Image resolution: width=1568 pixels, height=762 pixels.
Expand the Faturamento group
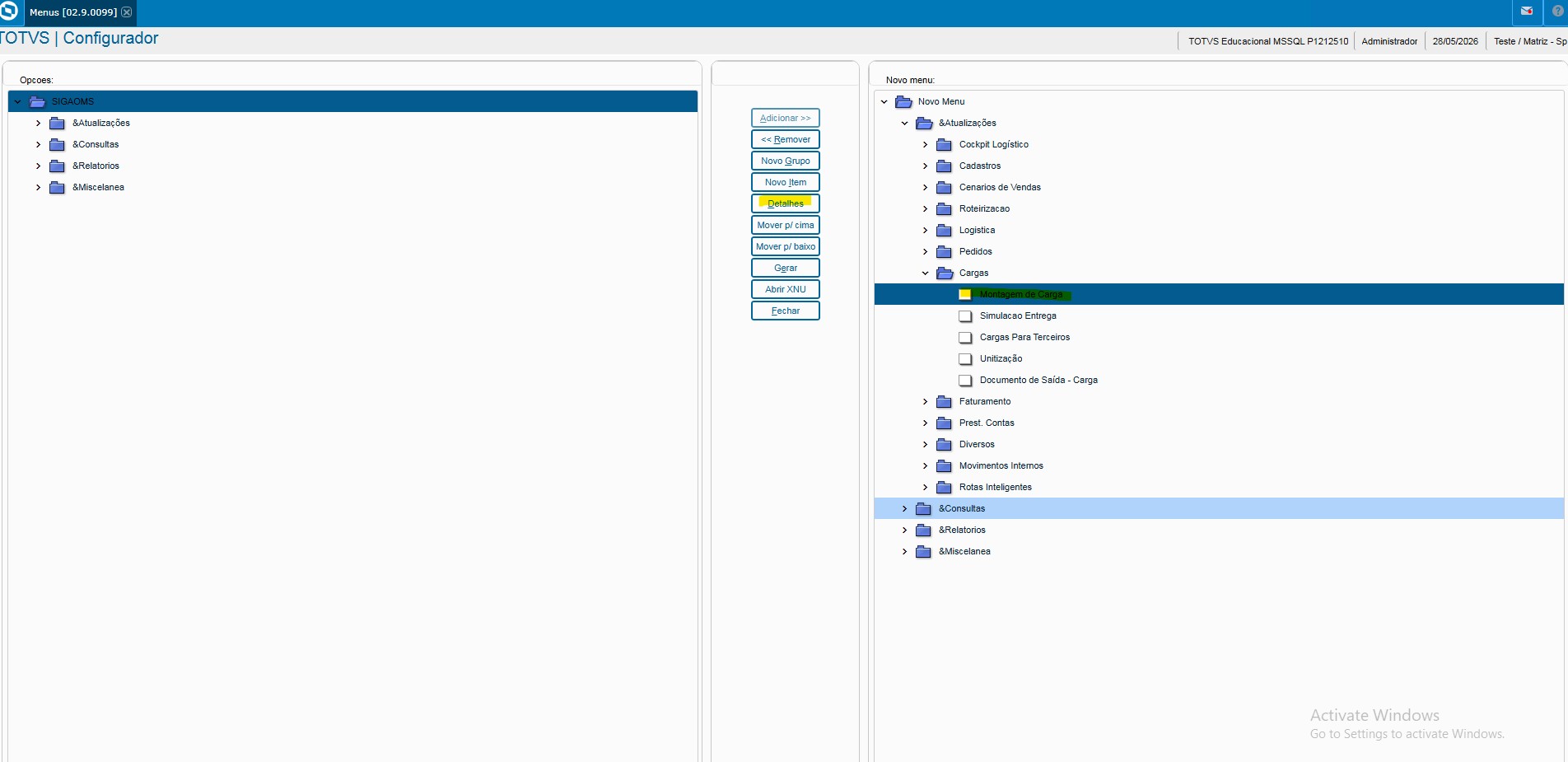click(x=925, y=401)
